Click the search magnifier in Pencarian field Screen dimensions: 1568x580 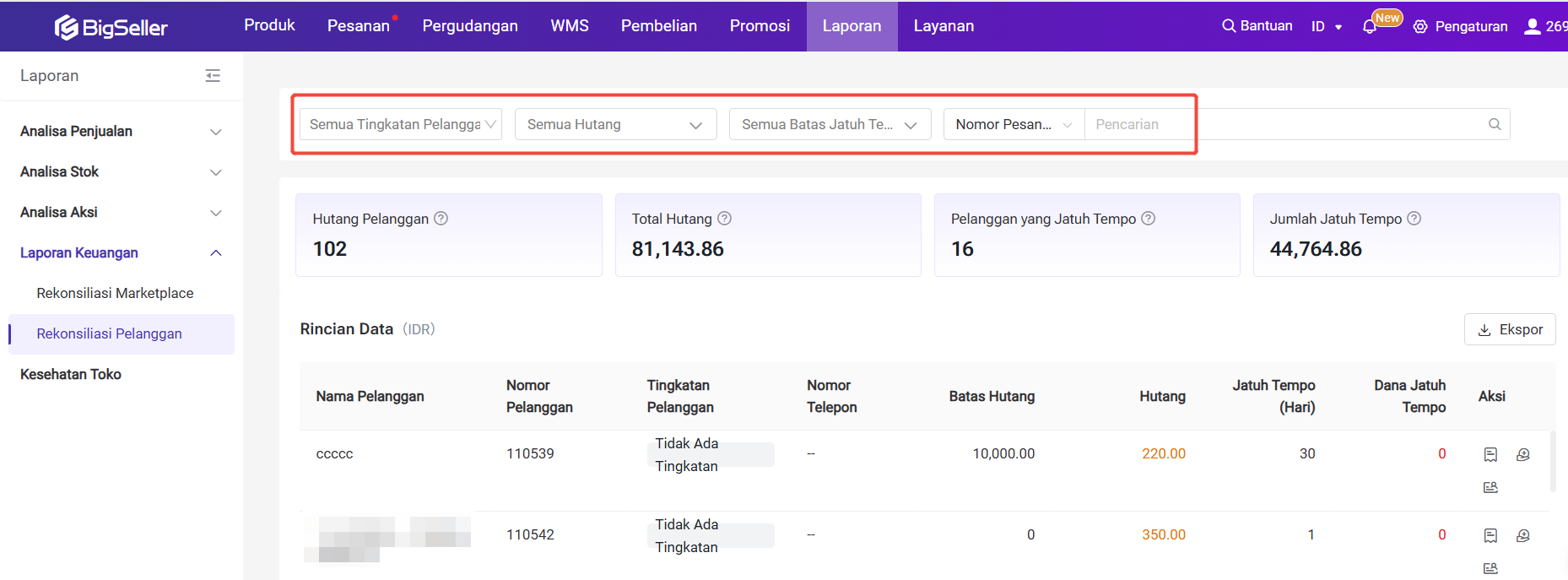(1494, 124)
